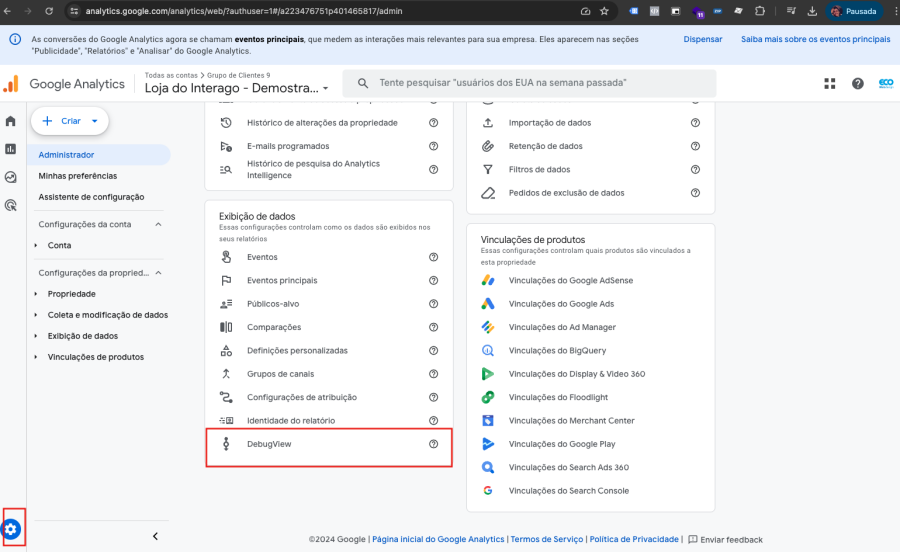This screenshot has width=900, height=552.
Task: Click the help icon next to E-mails programados
Action: (433, 146)
